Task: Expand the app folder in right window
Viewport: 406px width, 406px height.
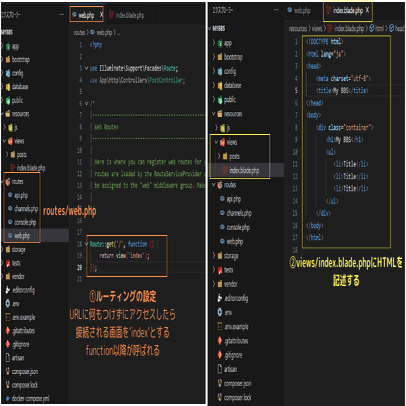Action: pos(214,43)
